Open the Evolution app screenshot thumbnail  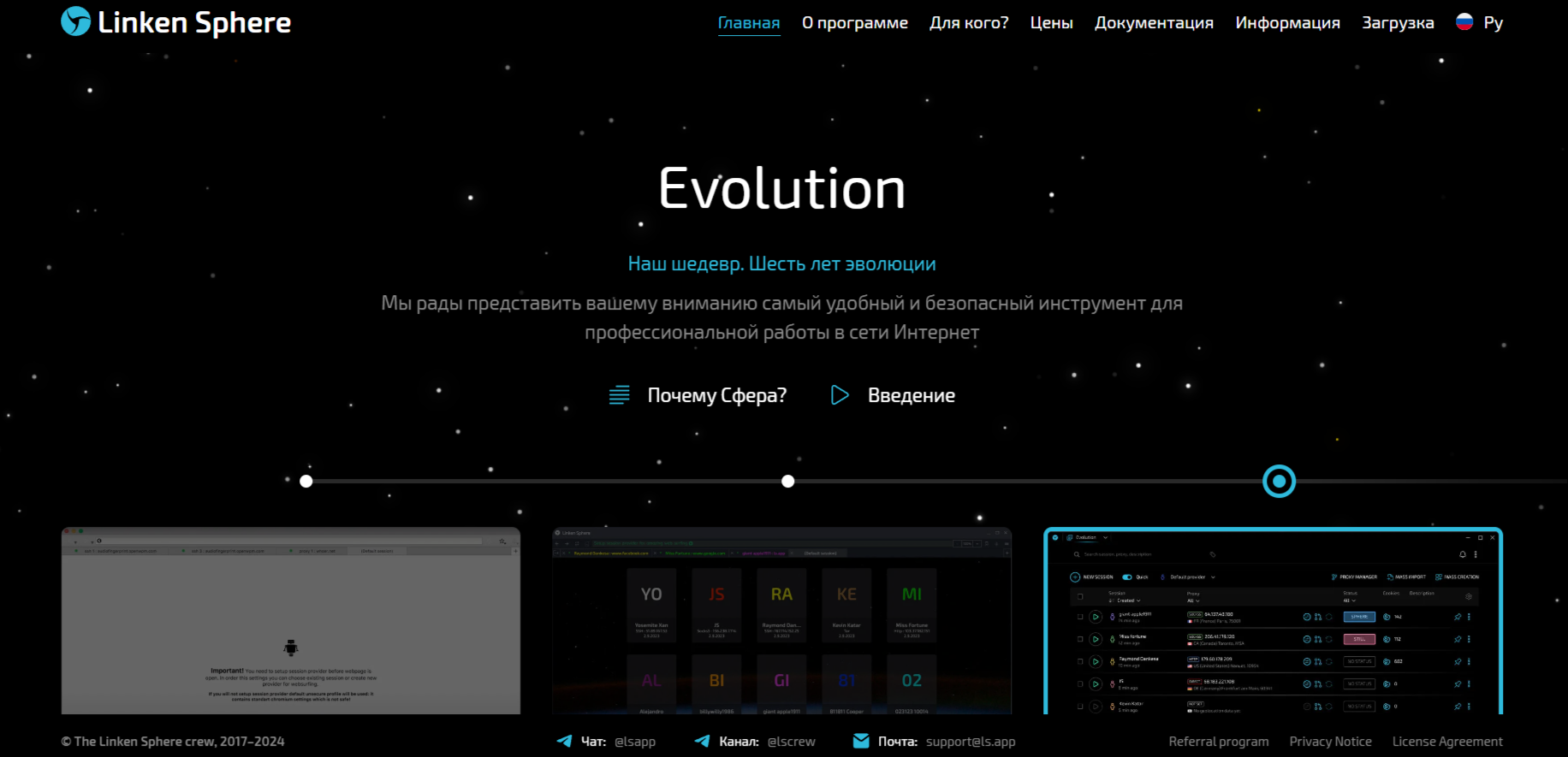click(x=1273, y=622)
